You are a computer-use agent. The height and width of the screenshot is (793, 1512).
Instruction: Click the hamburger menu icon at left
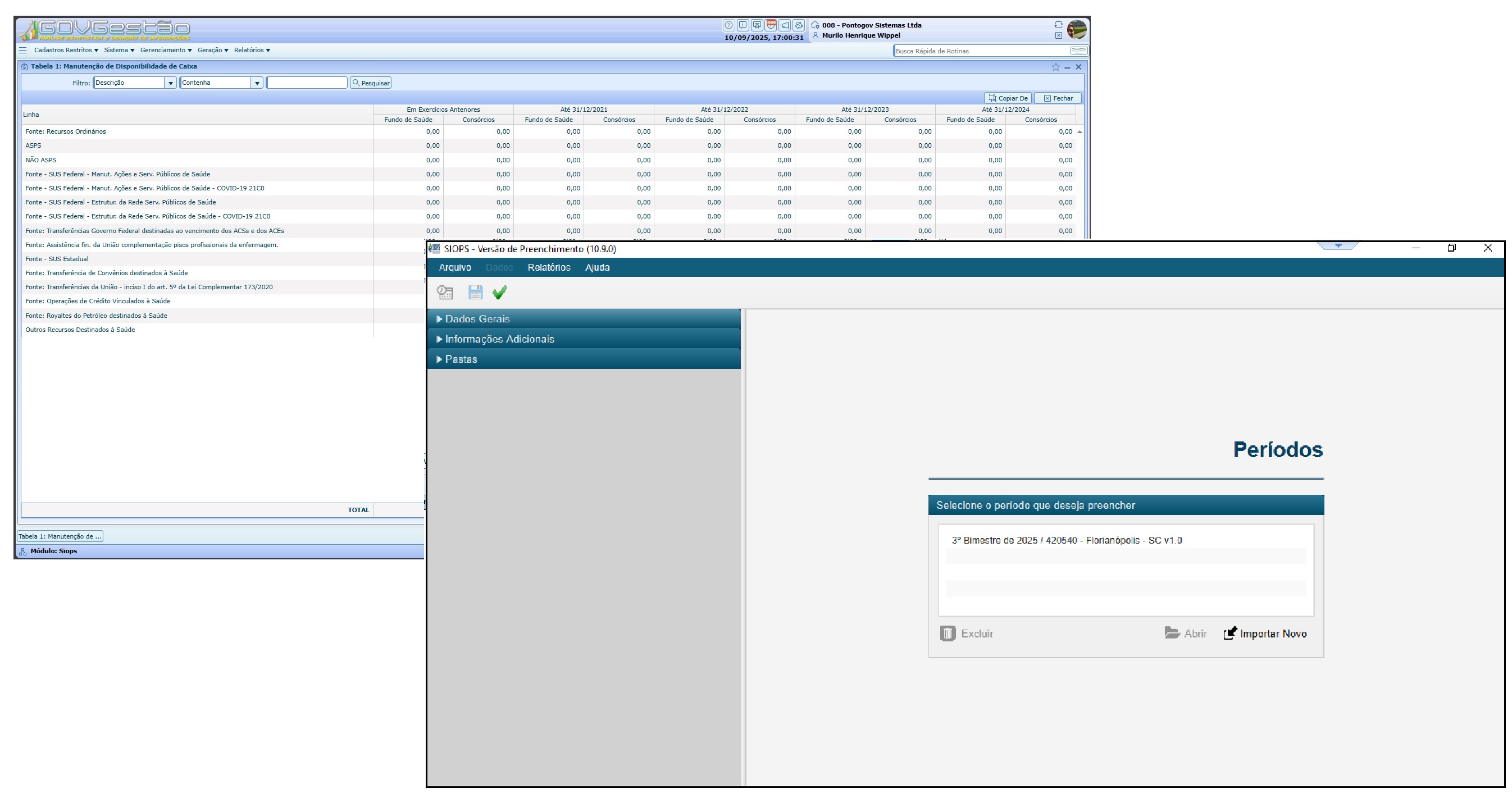[x=23, y=51]
